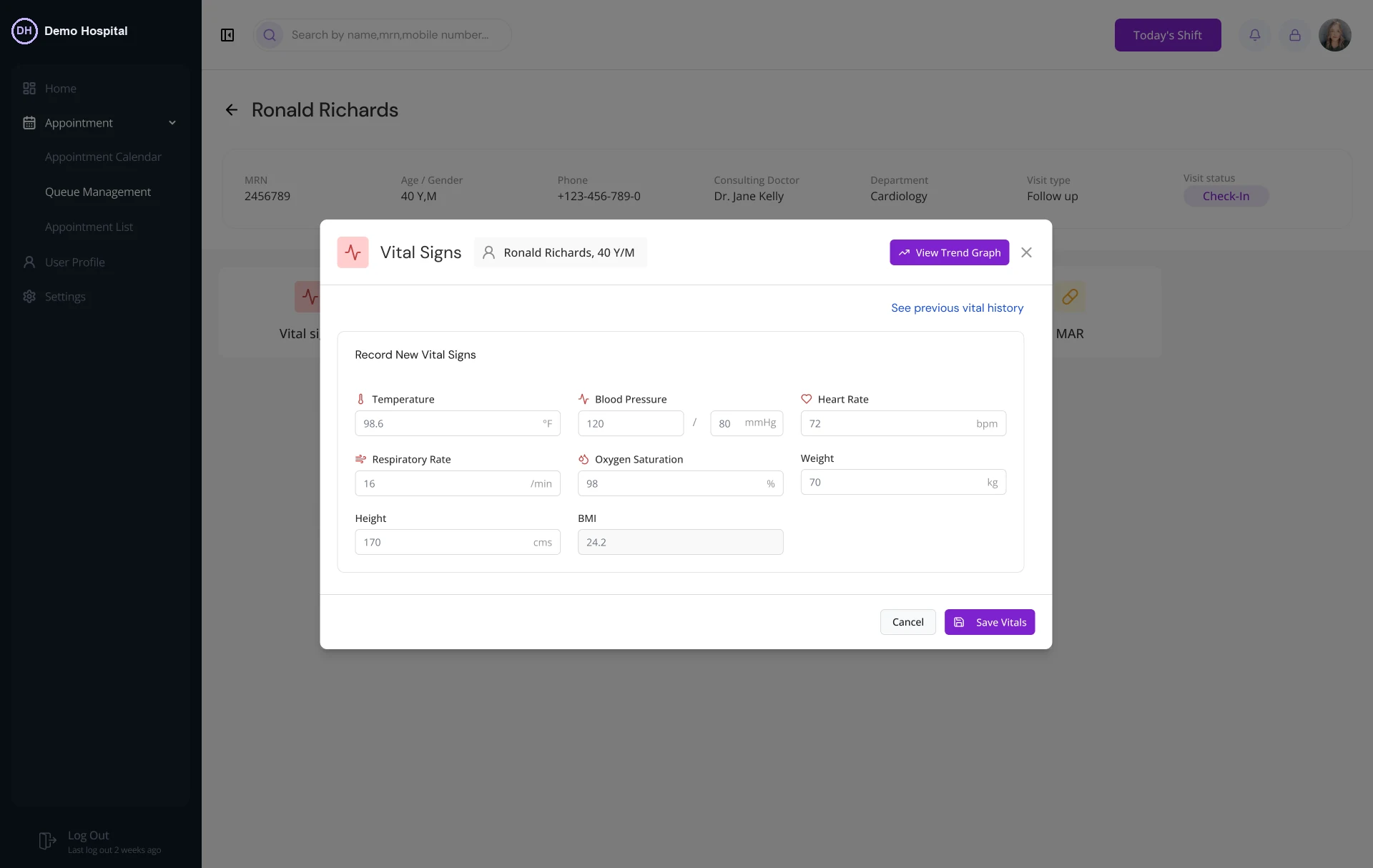This screenshot has width=1373, height=868.
Task: Click View Trend Graph button
Action: pos(949,252)
